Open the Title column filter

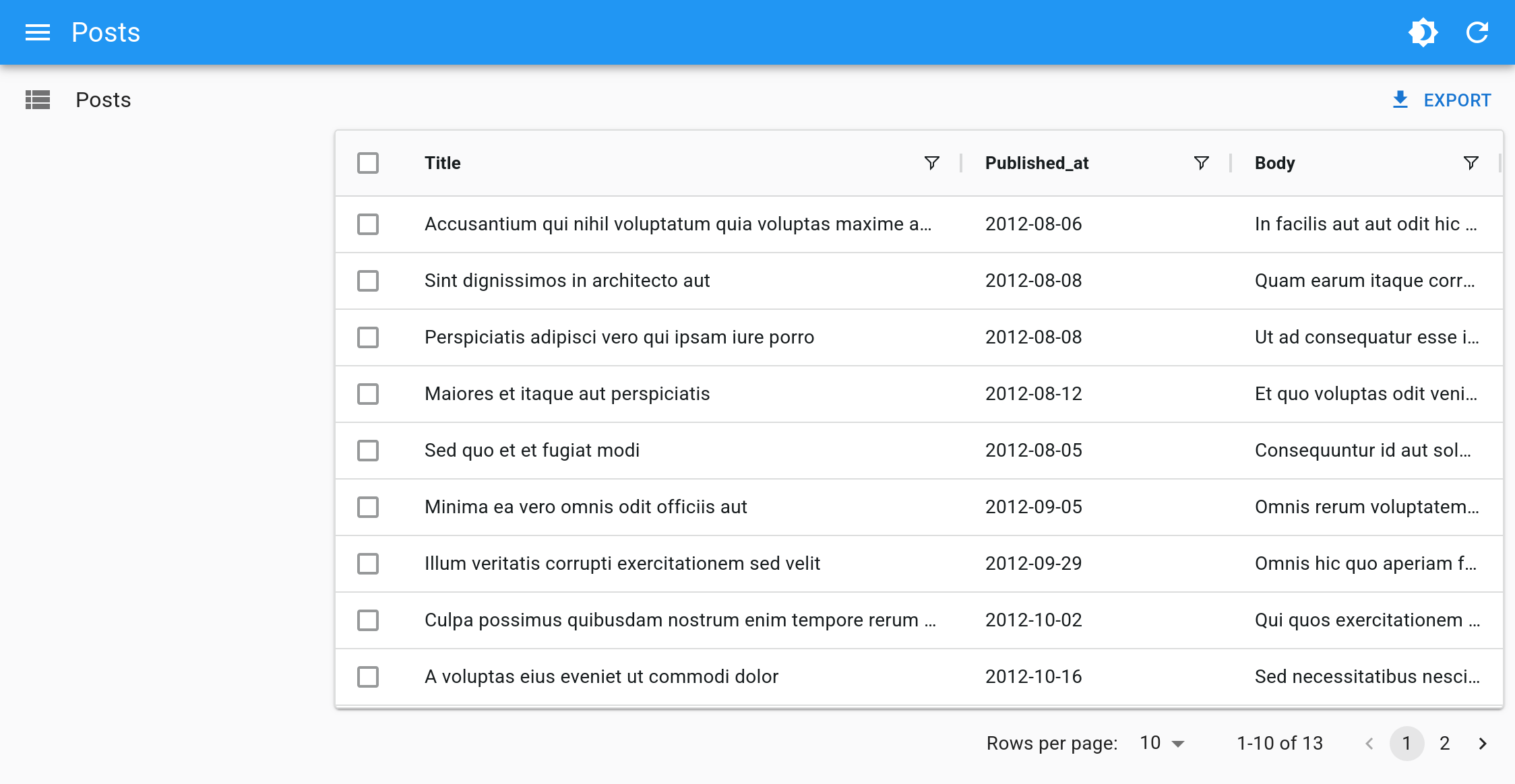click(931, 162)
